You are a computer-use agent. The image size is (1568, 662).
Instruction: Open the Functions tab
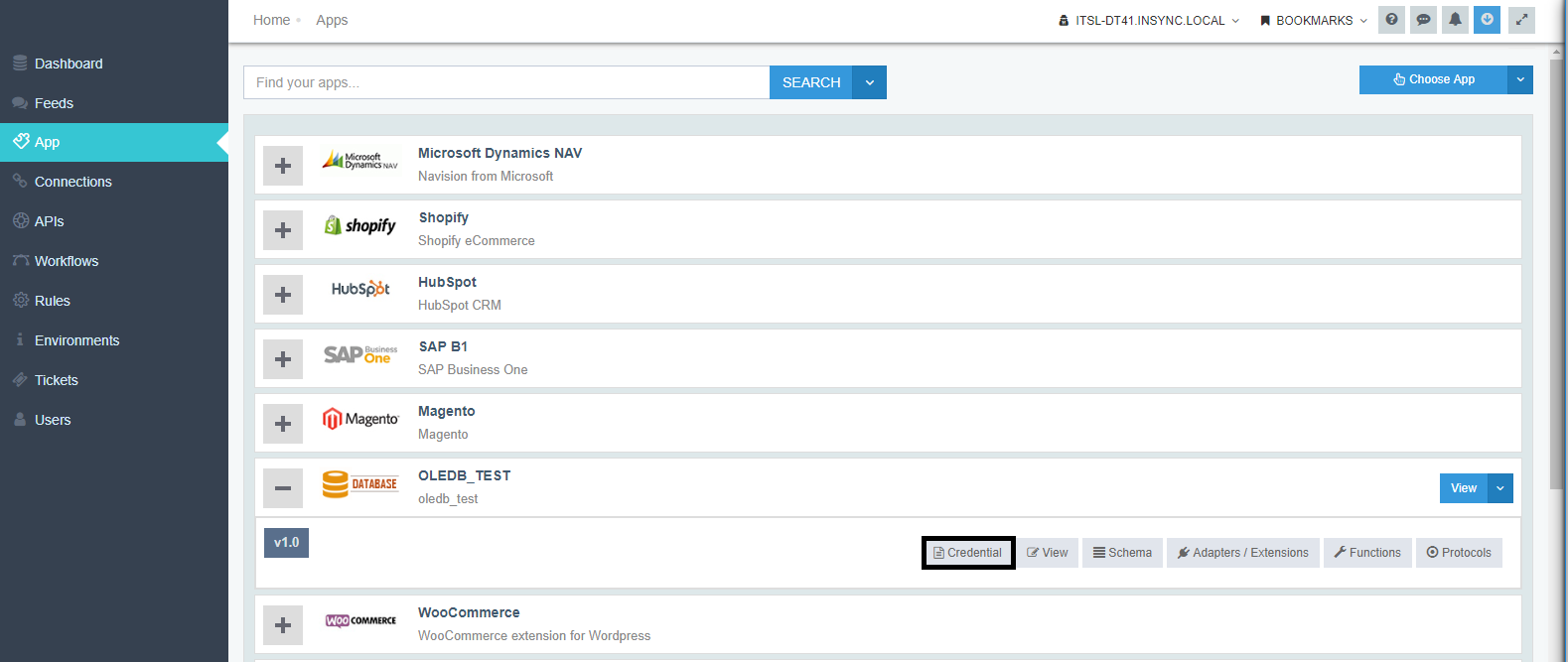click(x=1367, y=553)
